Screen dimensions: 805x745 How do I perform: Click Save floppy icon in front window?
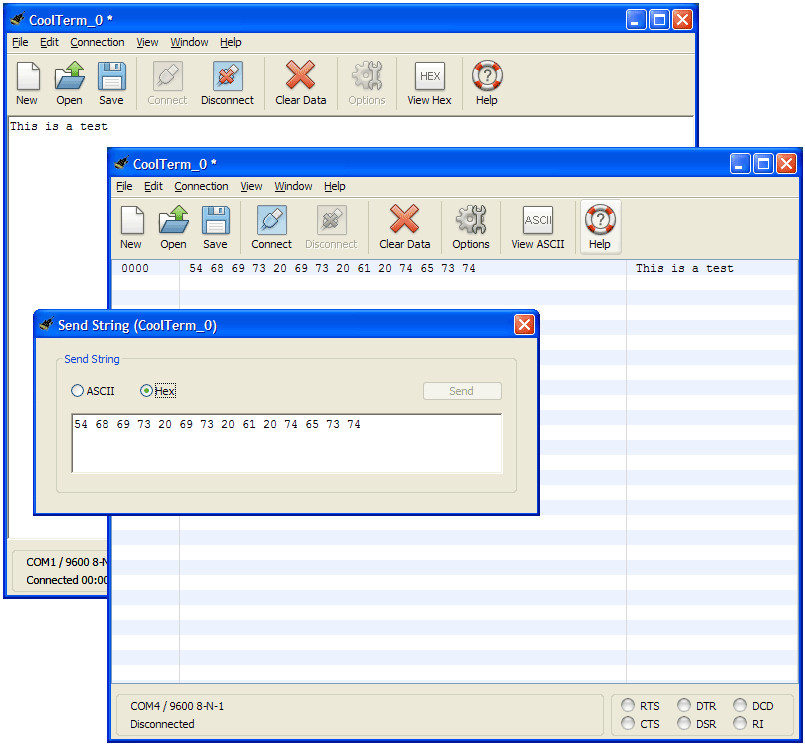click(216, 220)
